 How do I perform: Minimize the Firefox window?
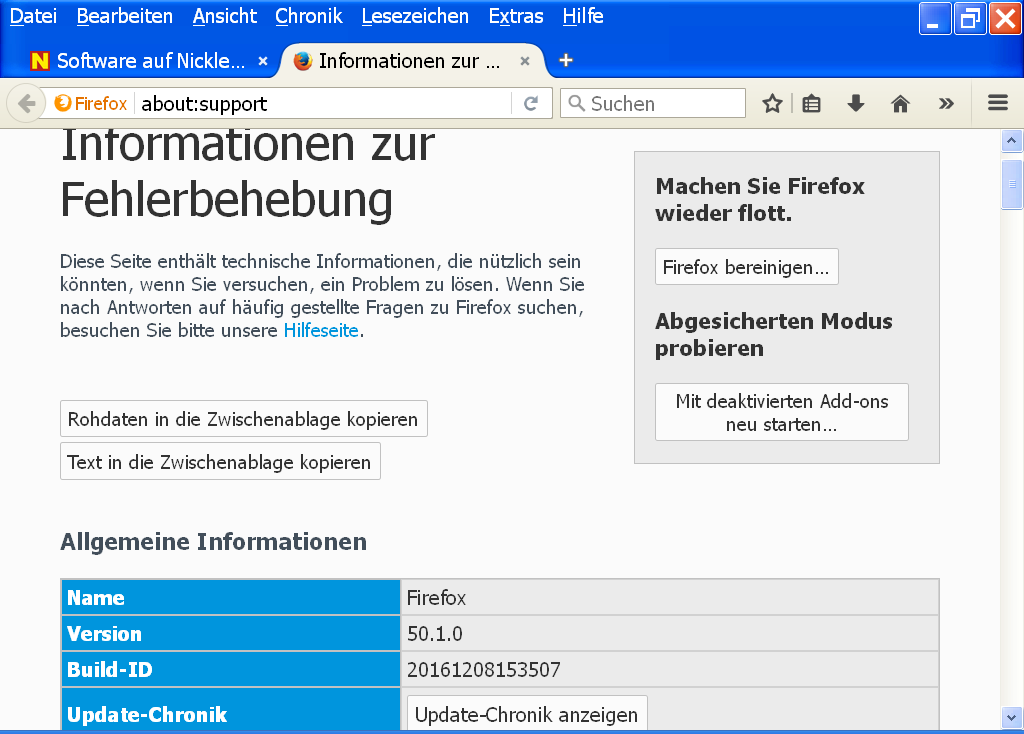(935, 18)
